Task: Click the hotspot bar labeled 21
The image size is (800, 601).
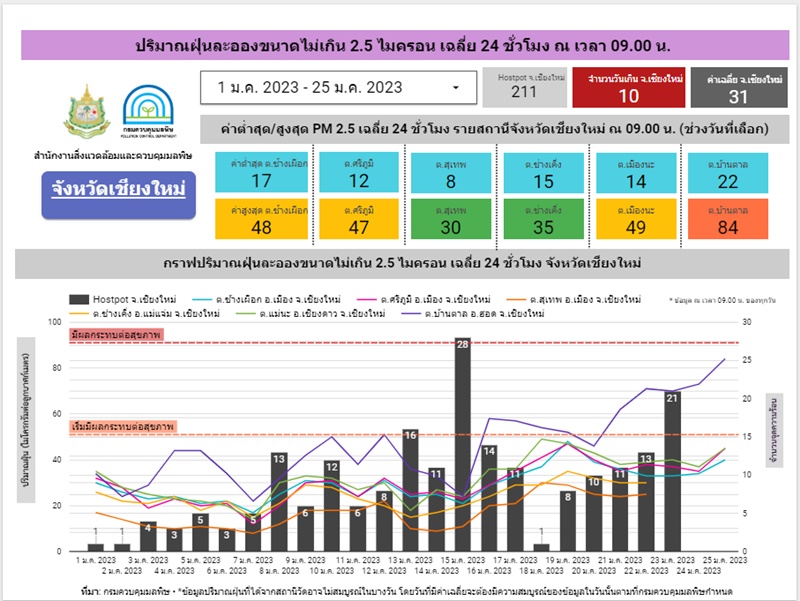Action: [x=672, y=470]
